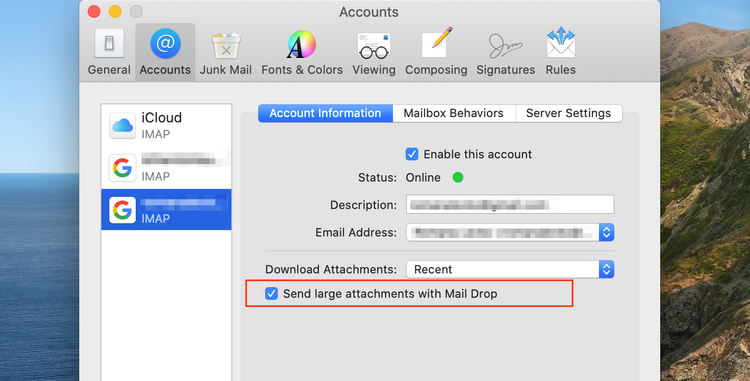This screenshot has width=750, height=381.
Task: Click the 'Online' status text
Action: click(423, 177)
